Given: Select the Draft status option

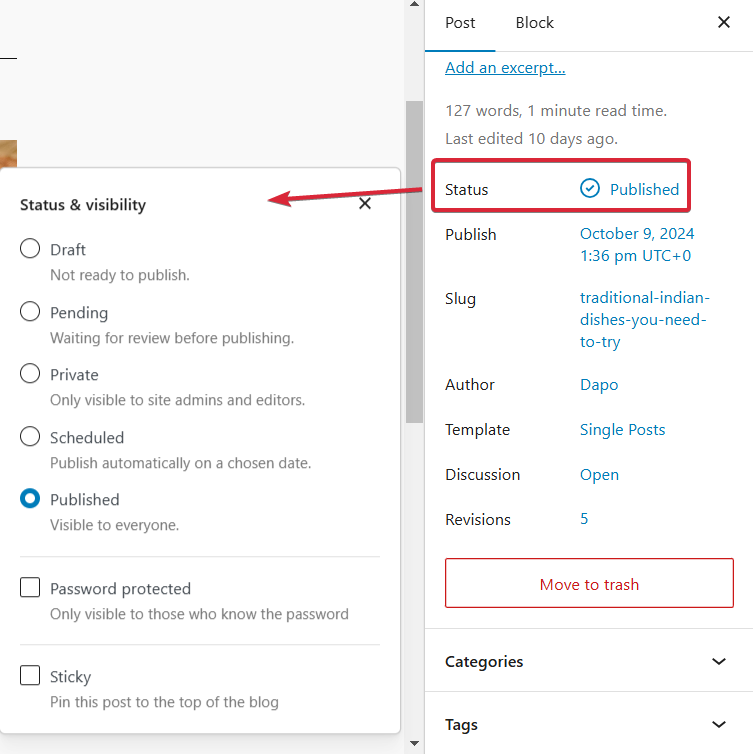Looking at the screenshot, I should tap(31, 249).
